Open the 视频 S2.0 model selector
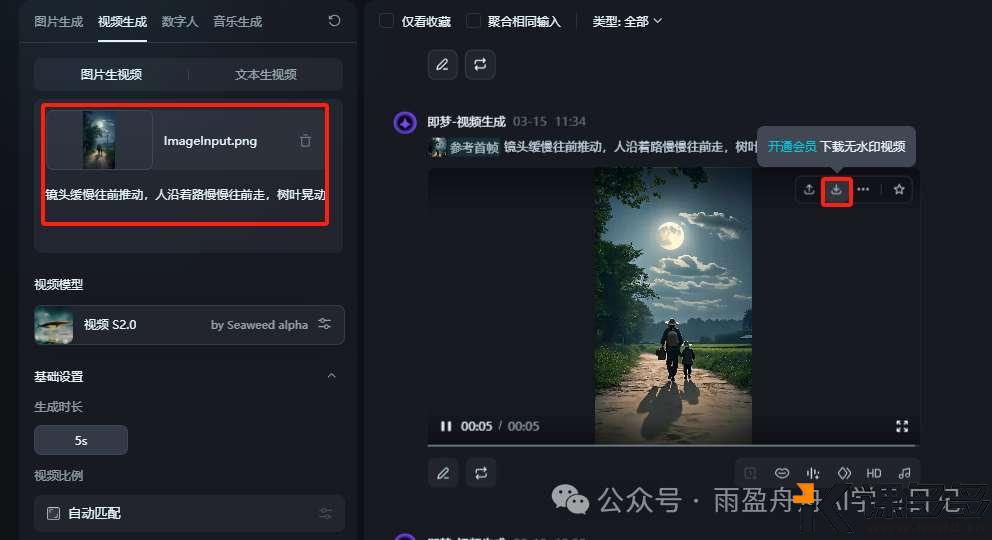 pyautogui.click(x=189, y=324)
